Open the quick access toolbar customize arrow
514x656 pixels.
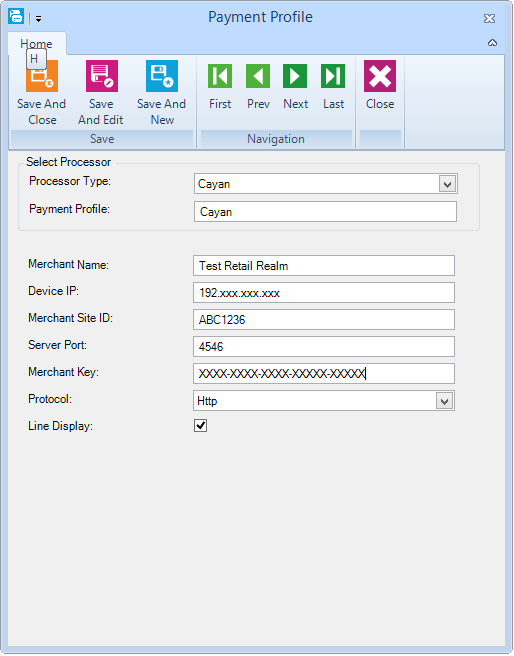tap(38, 19)
